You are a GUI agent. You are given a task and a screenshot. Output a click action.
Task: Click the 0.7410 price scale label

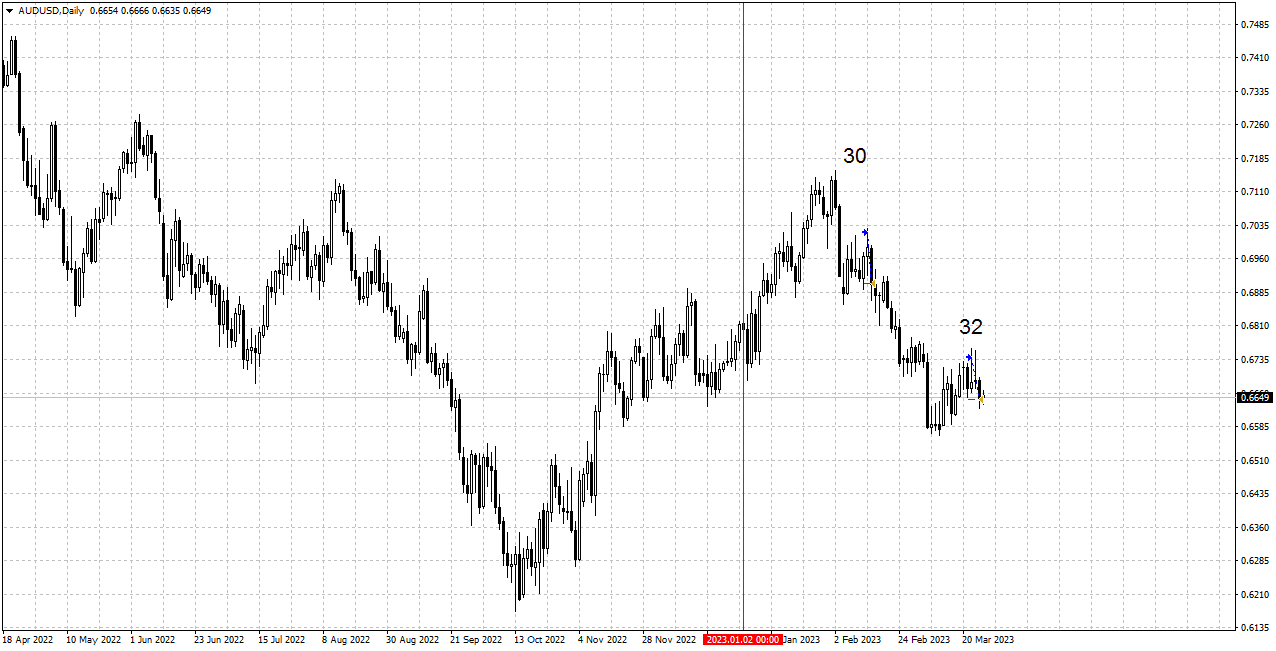pos(1254,58)
